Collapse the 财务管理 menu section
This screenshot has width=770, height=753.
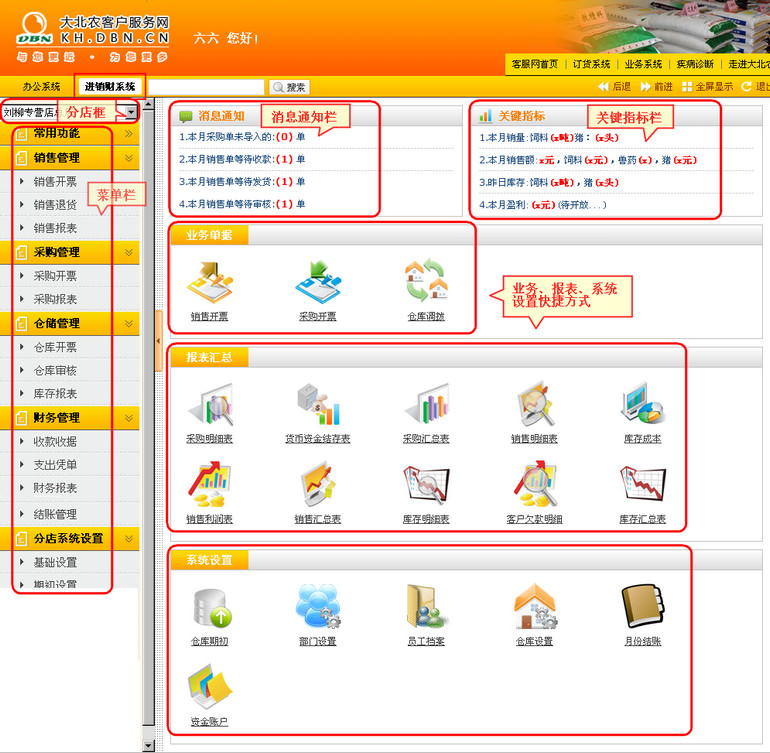129,418
